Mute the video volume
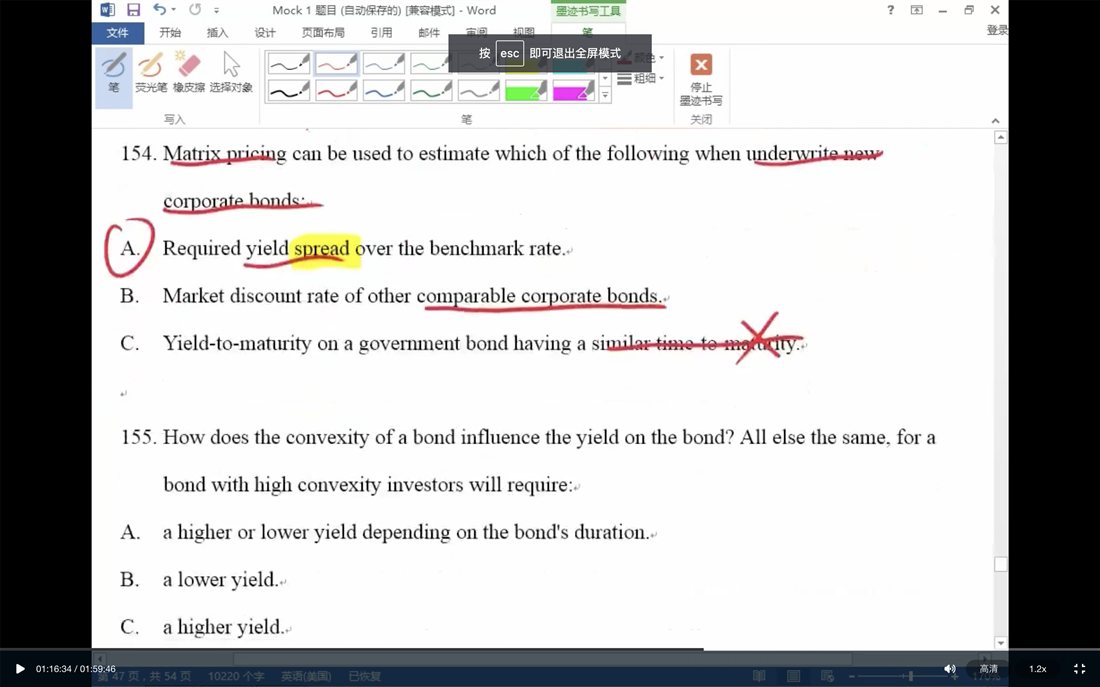Image resolution: width=1100 pixels, height=687 pixels. point(950,669)
